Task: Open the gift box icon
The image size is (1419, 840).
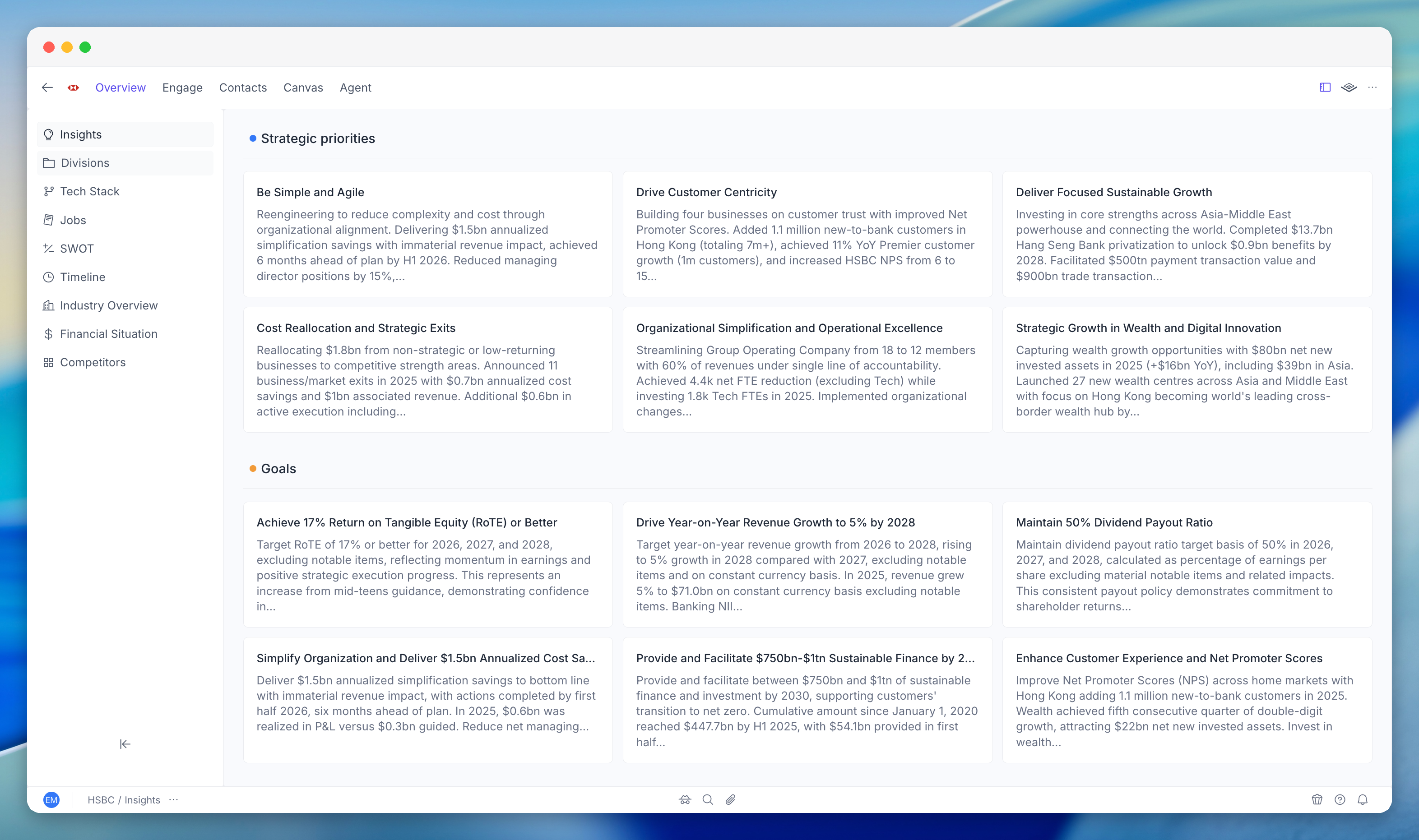Action: (1317, 799)
